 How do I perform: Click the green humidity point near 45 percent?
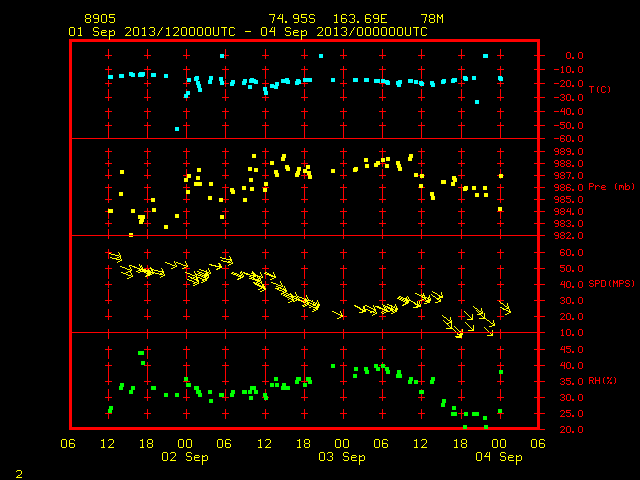pos(141,353)
